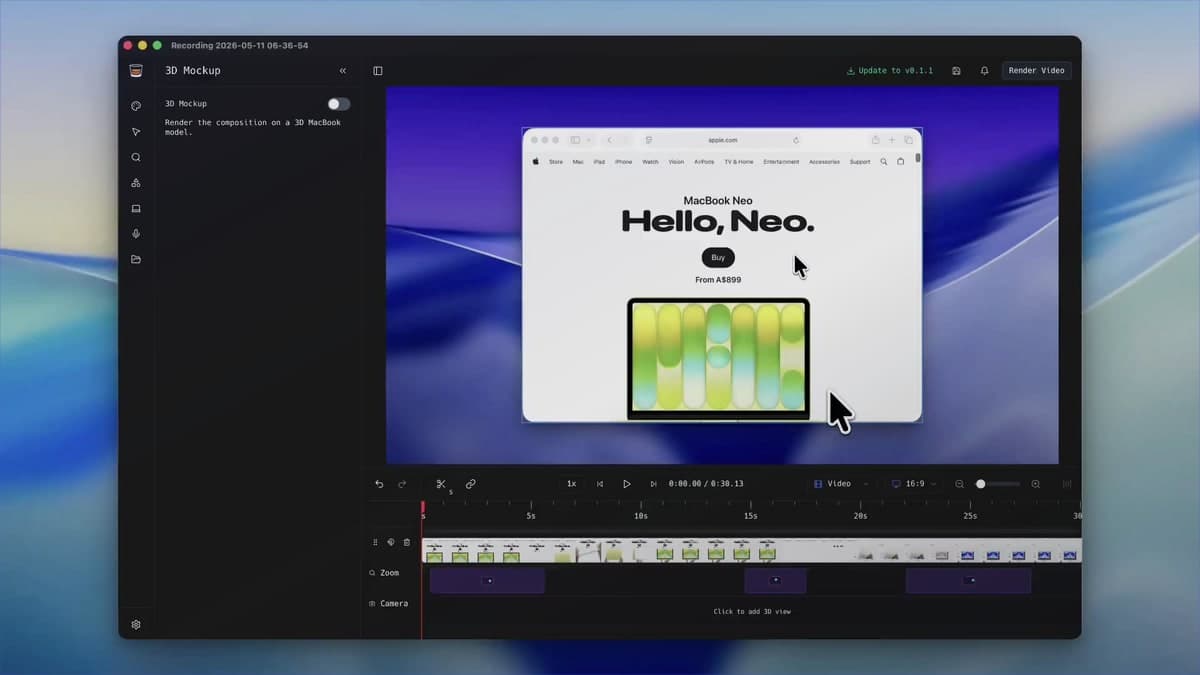
Task: Open the Video mode dropdown
Action: click(841, 484)
